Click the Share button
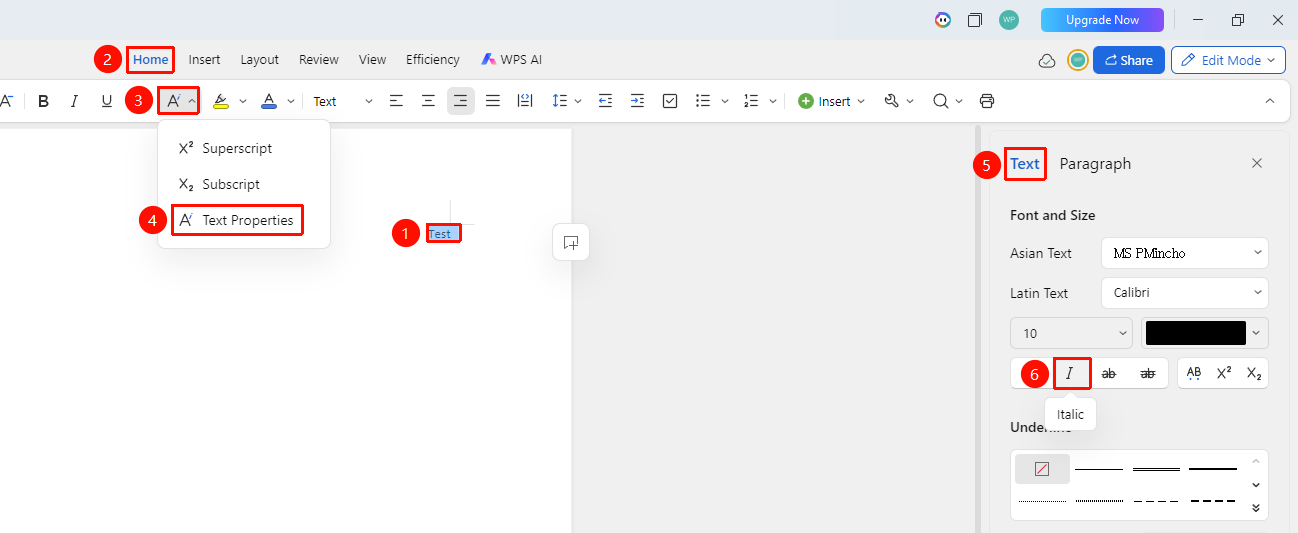Viewport: 1298px width, 533px height. (1129, 60)
